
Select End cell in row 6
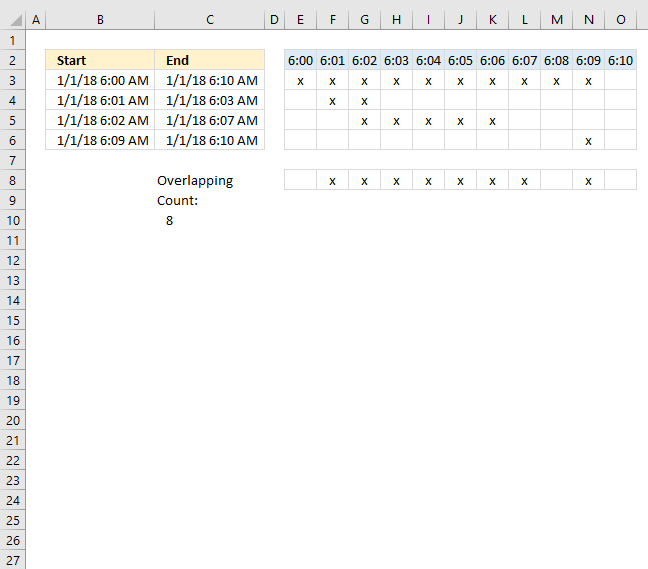tap(210, 140)
